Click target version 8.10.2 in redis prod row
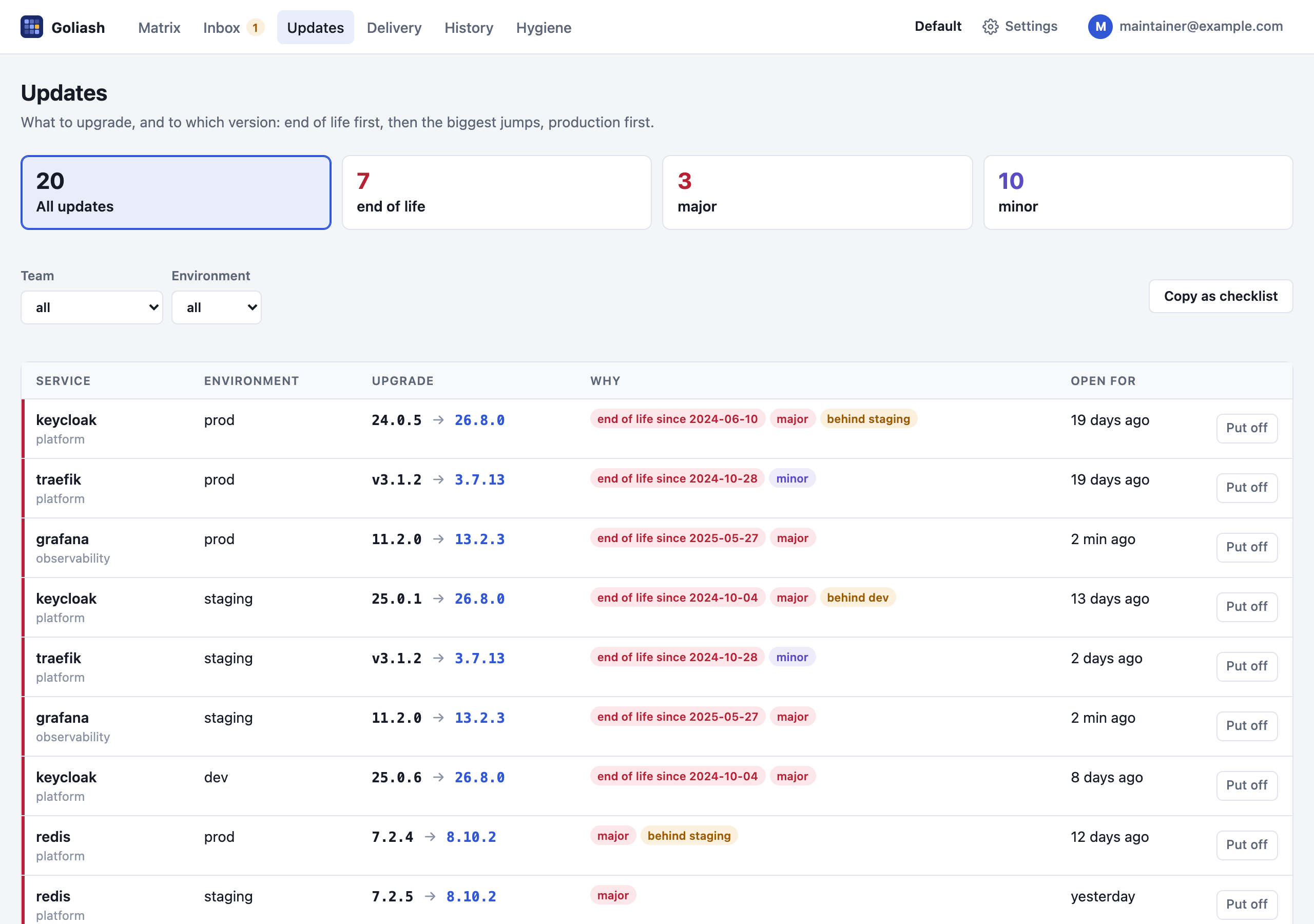 (471, 837)
